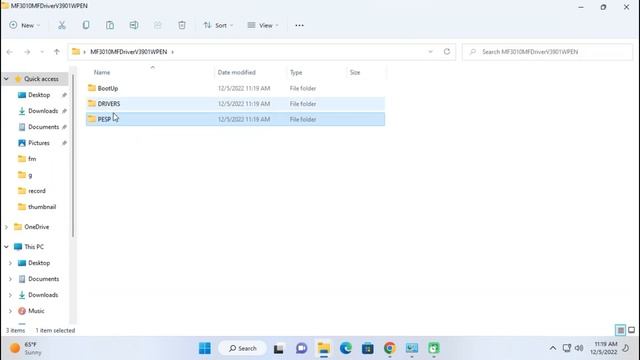This screenshot has height=360, width=640.
Task: Open the Sort options dropdown
Action: (x=218, y=25)
